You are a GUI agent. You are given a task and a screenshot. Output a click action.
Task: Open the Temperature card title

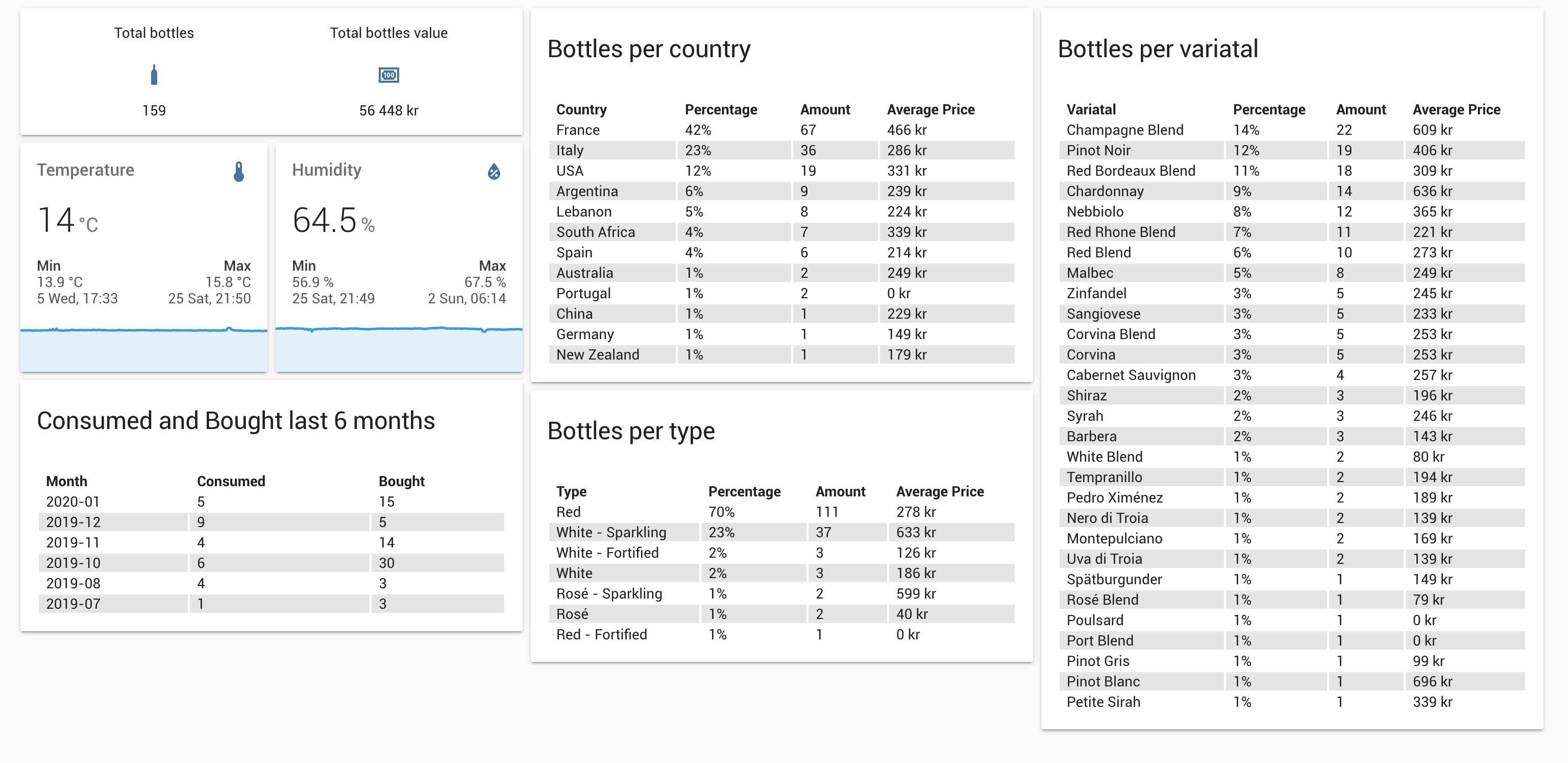pos(85,170)
